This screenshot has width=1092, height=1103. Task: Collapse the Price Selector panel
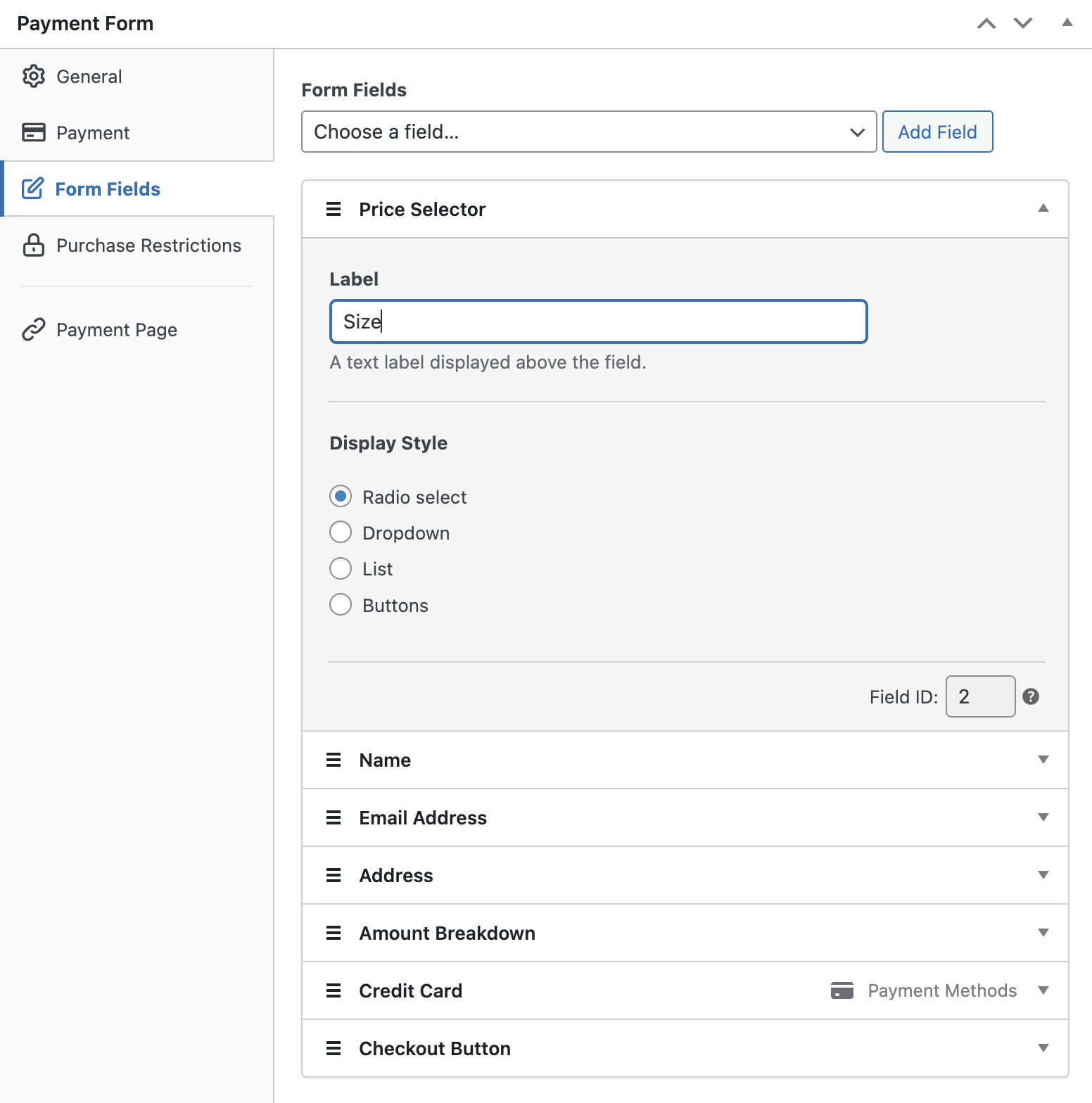click(1043, 208)
